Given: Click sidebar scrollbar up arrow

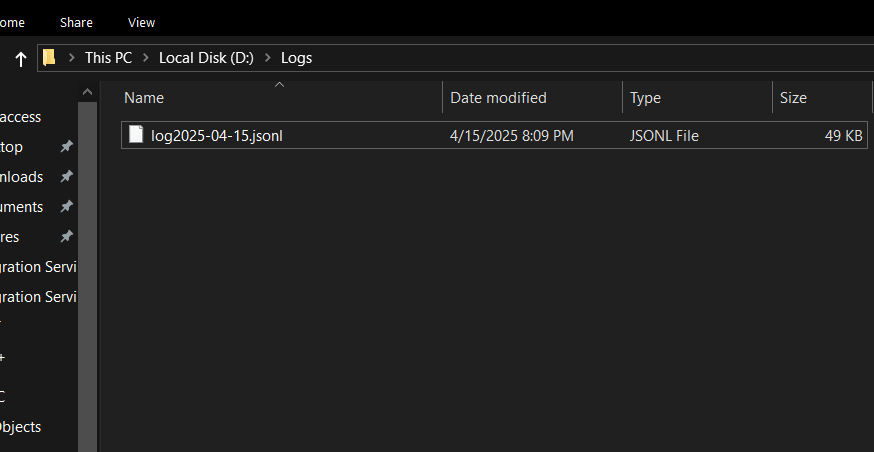Looking at the screenshot, I should coord(88,92).
